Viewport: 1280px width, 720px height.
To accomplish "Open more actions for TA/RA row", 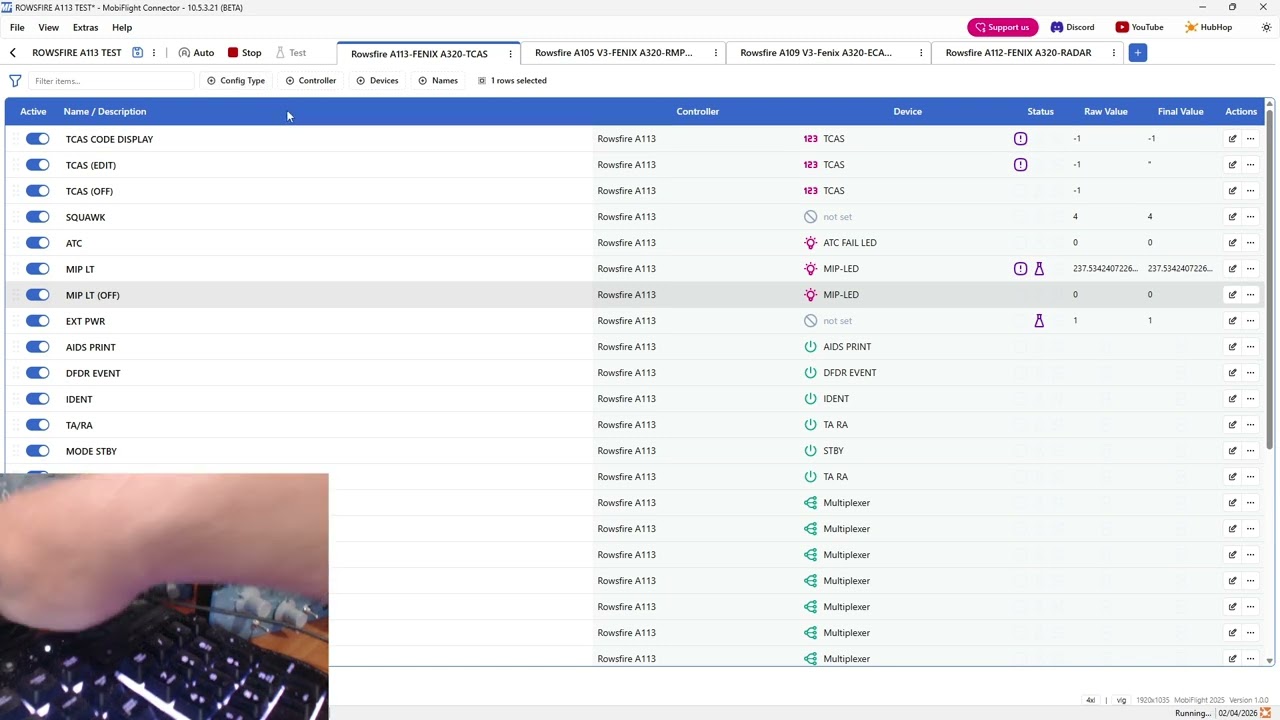I will coord(1250,425).
